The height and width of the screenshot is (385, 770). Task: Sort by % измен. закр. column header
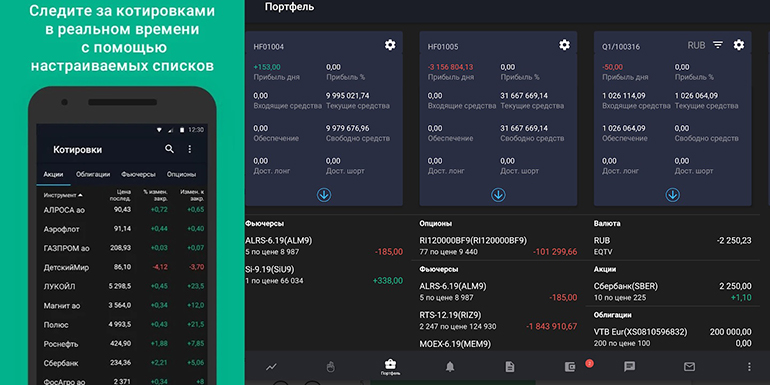156,195
